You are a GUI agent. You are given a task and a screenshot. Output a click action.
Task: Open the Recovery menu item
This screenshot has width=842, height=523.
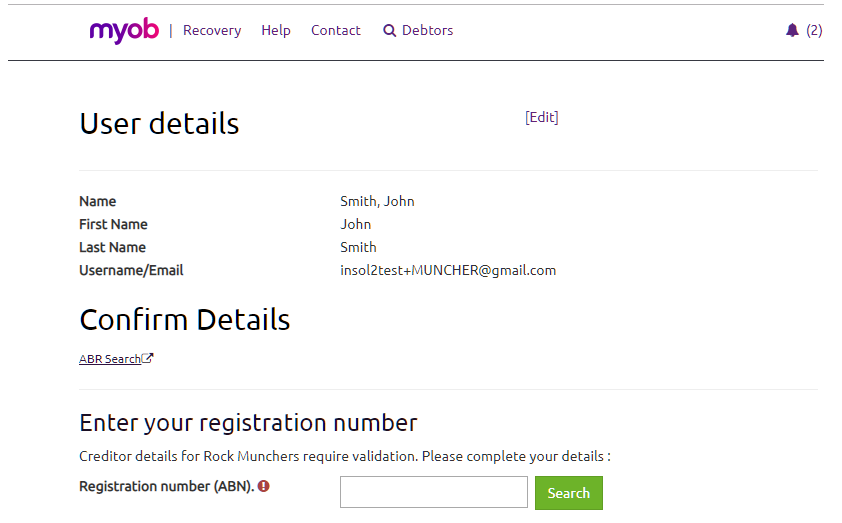tap(212, 31)
